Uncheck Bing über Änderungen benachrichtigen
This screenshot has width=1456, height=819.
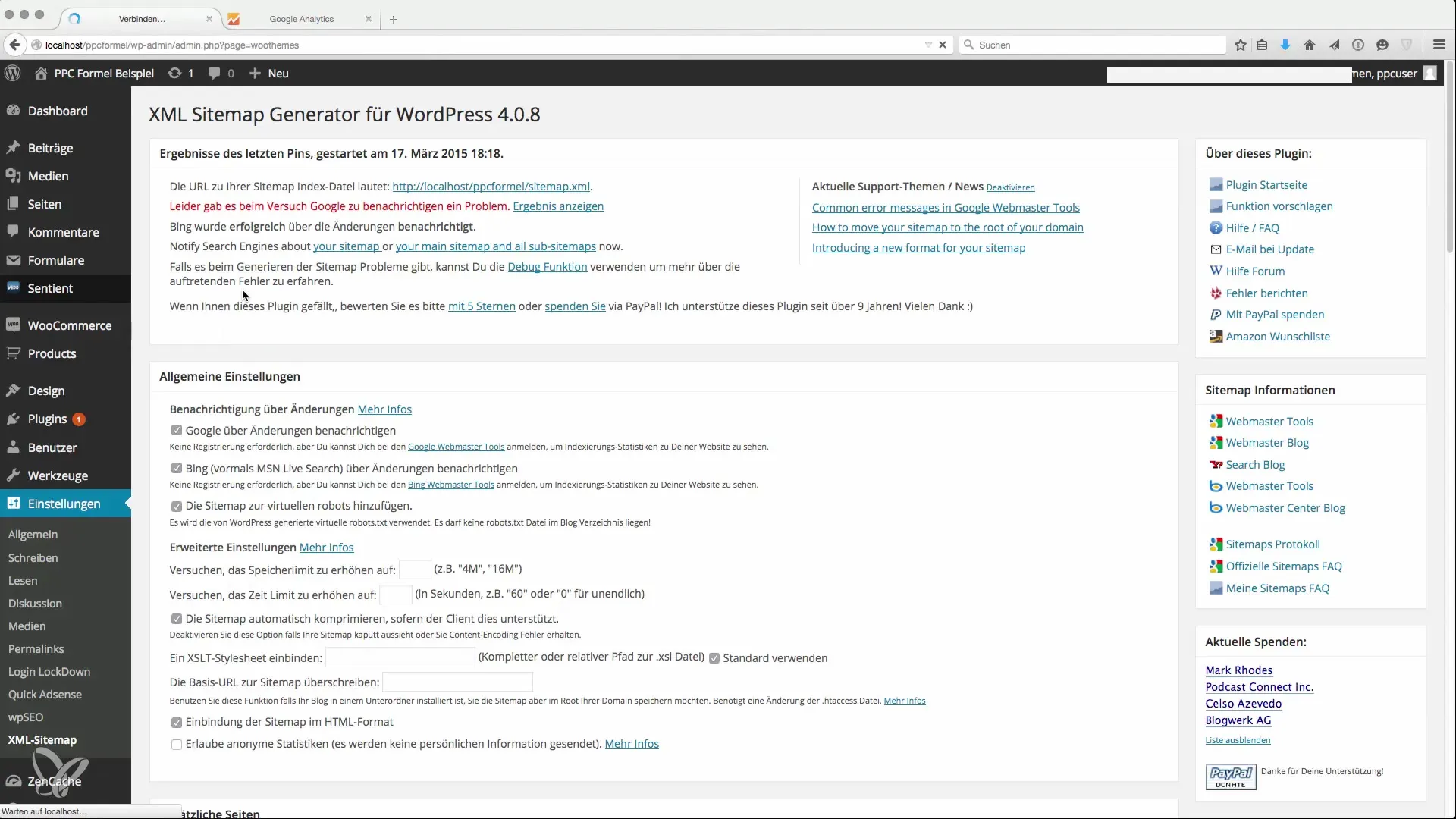click(177, 469)
